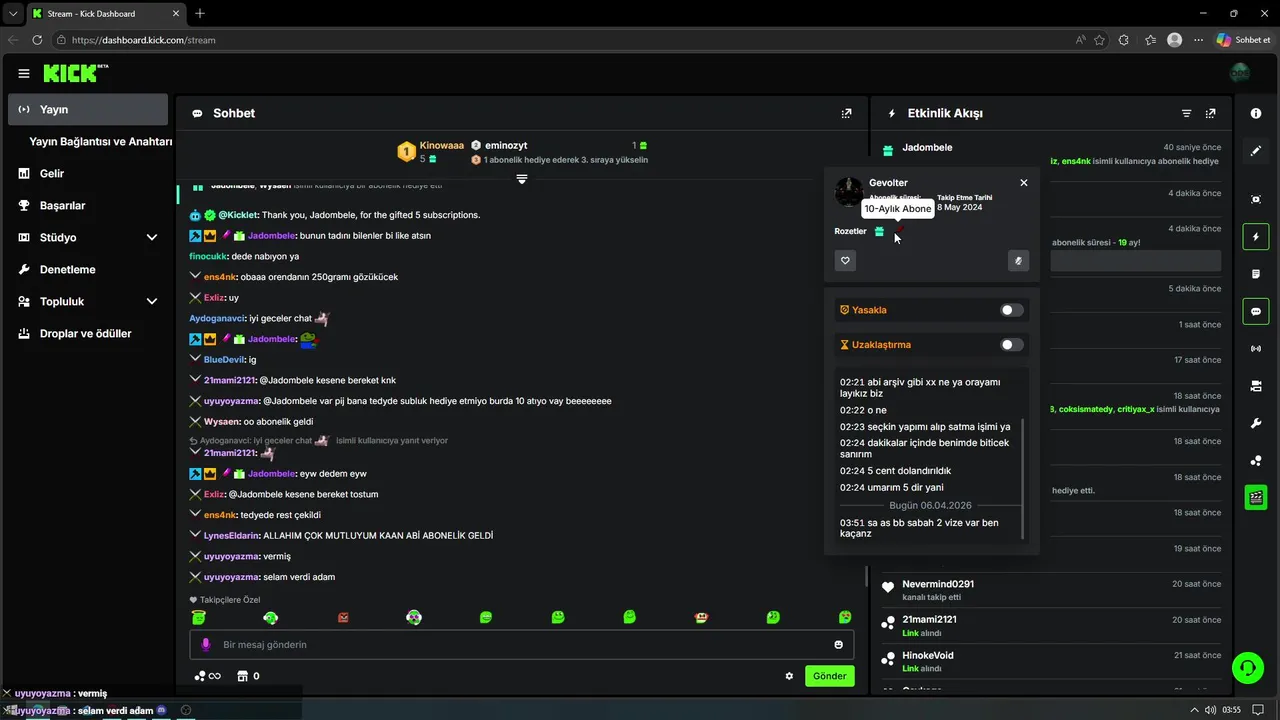Viewport: 1280px width, 720px height.
Task: Click username Jadombele in Etkinlik Akışı
Action: [927, 147]
